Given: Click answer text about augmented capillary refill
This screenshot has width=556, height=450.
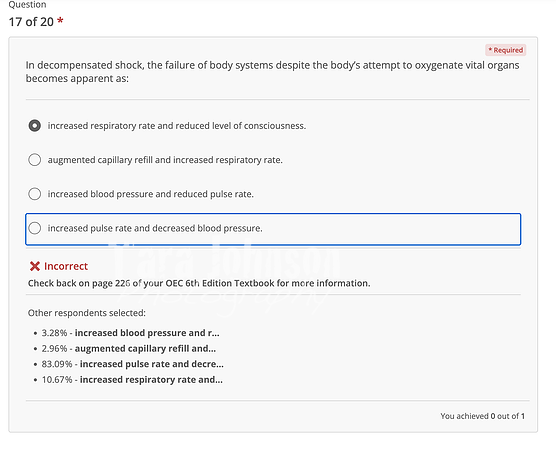Looking at the screenshot, I should click(x=165, y=160).
